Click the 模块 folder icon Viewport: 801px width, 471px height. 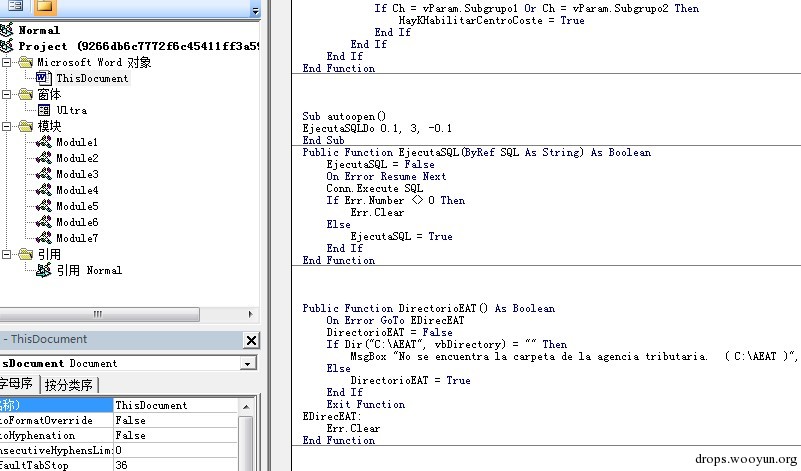click(26, 126)
